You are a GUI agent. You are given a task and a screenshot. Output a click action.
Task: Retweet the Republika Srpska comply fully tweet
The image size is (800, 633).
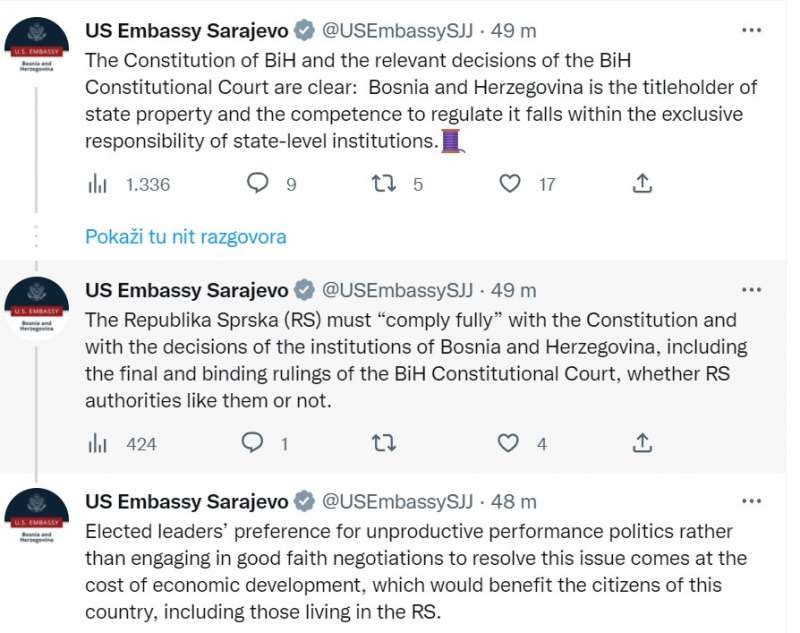[384, 443]
